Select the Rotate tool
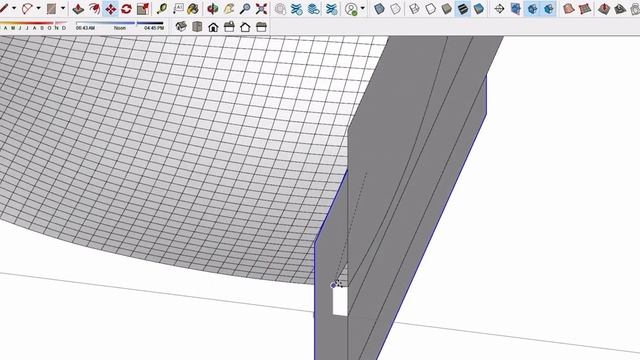The height and width of the screenshot is (360, 640). point(127,8)
